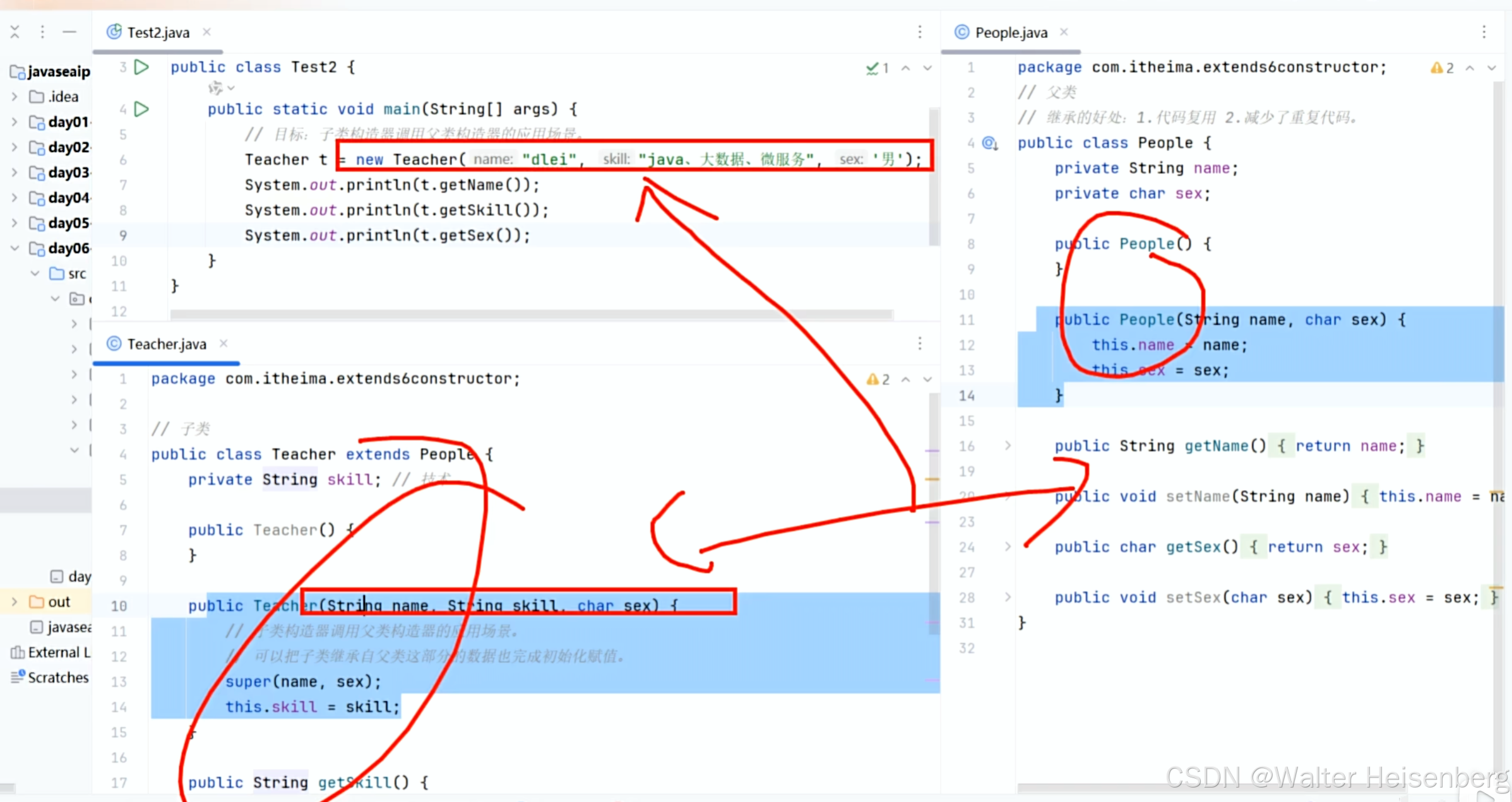Open People.java tab options menu
This screenshot has width=1512, height=802.
click(x=1484, y=32)
